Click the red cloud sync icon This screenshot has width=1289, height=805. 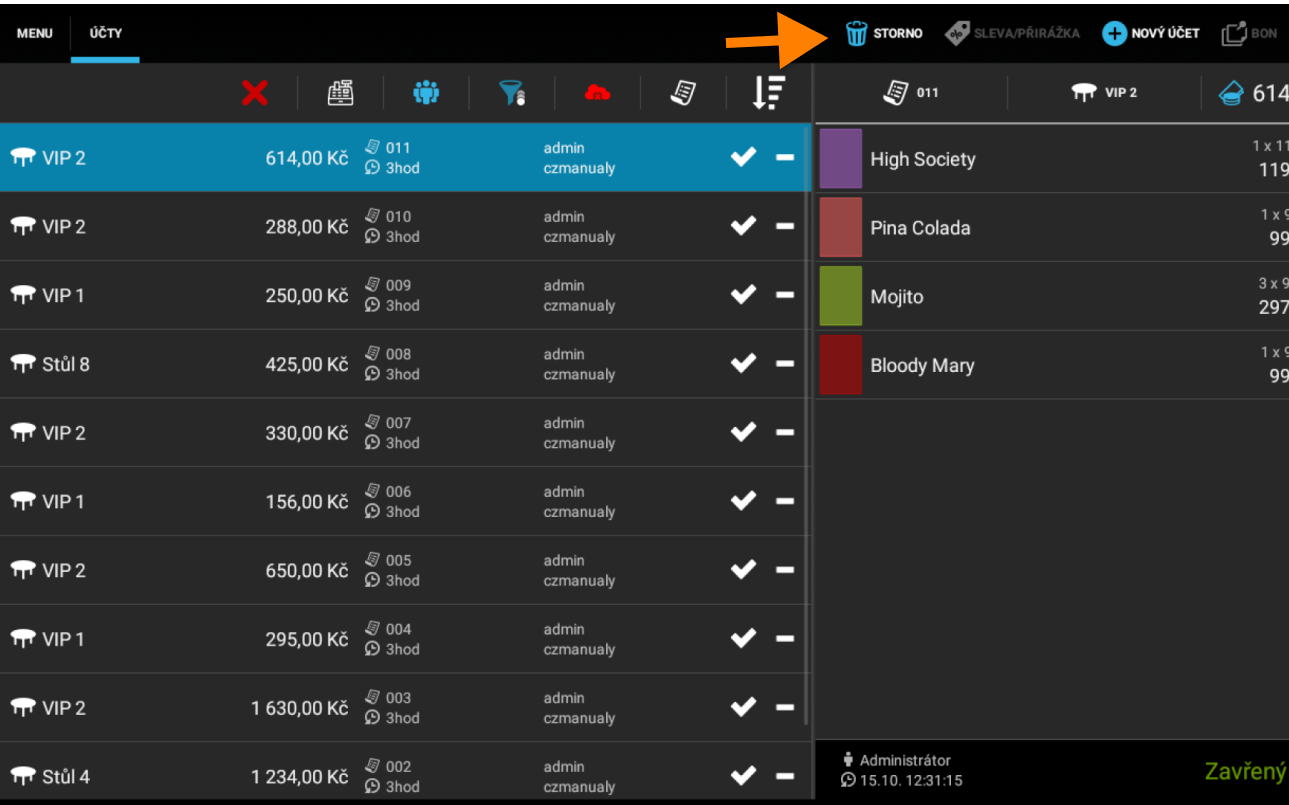(x=597, y=93)
